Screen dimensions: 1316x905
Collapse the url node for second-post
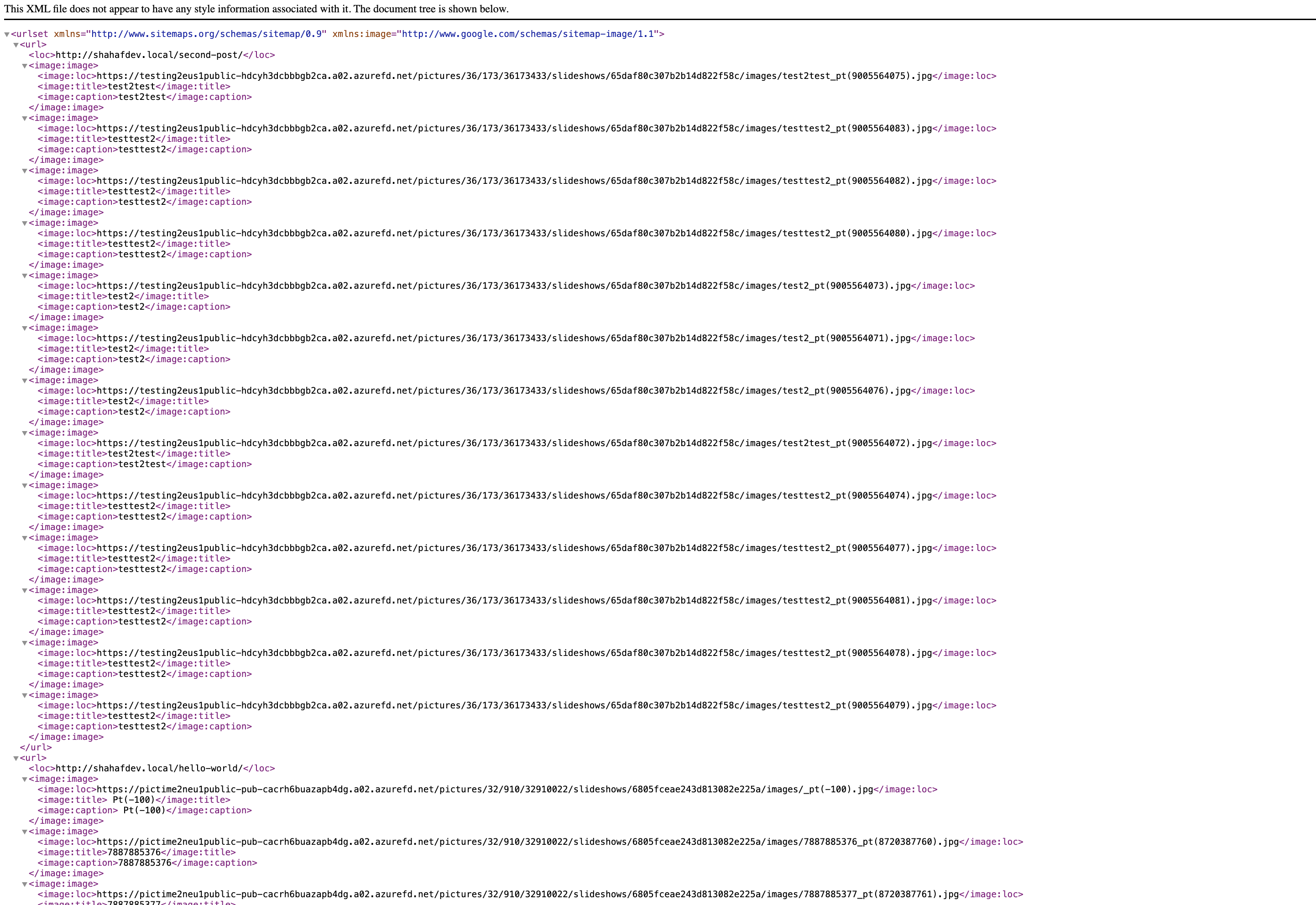point(16,45)
